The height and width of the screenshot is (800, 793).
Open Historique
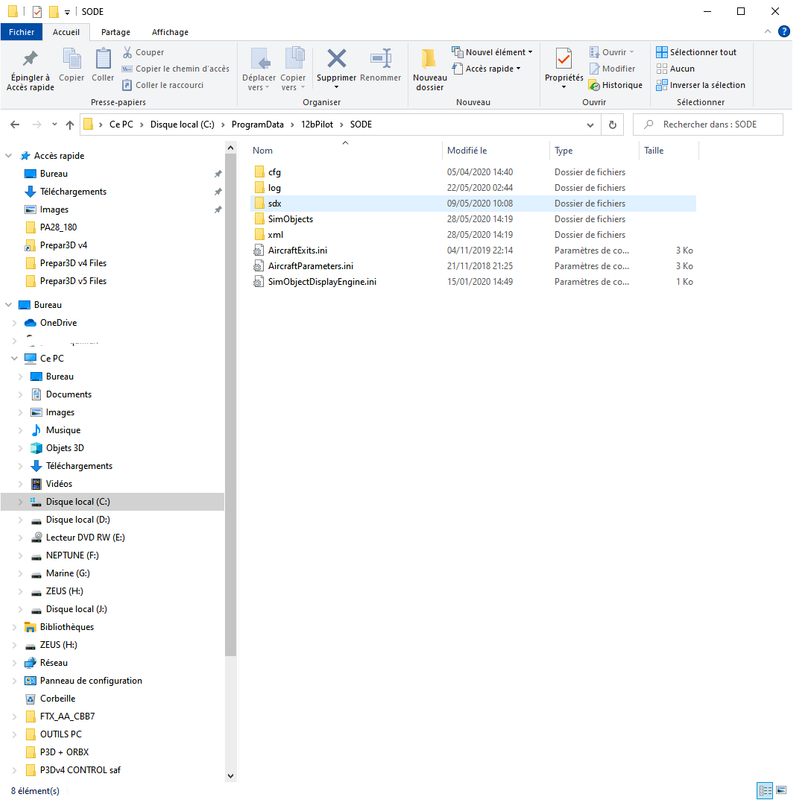coord(615,85)
